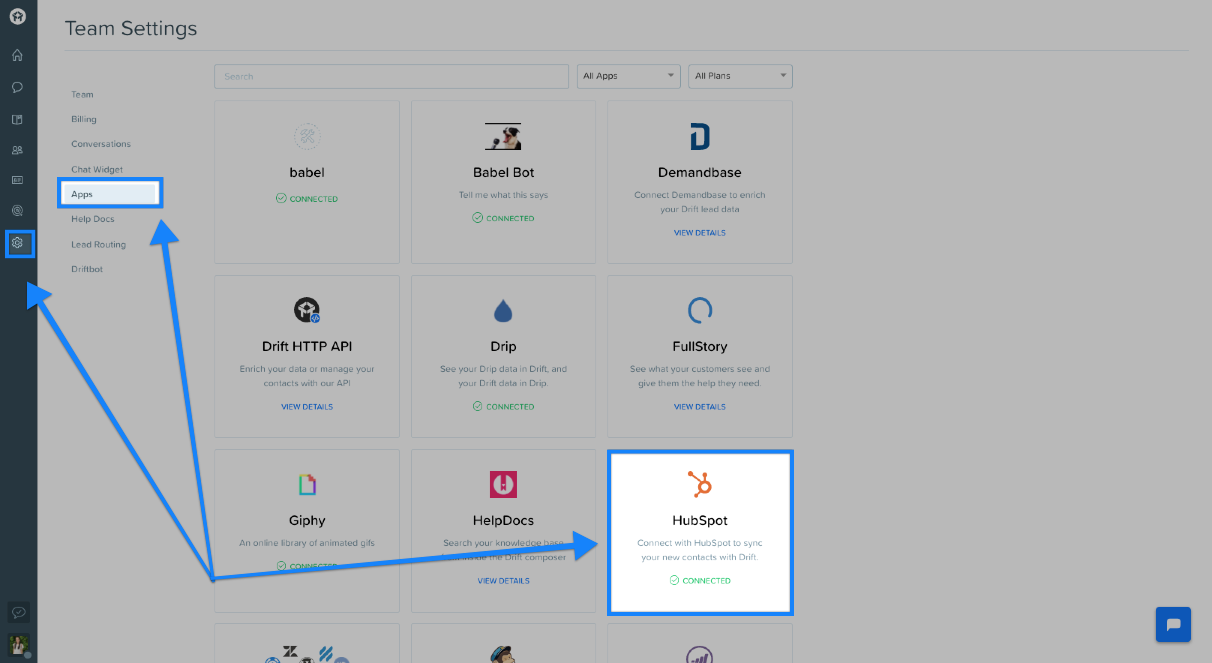
Task: Open the user avatar at sidebar bottom
Action: [x=18, y=644]
